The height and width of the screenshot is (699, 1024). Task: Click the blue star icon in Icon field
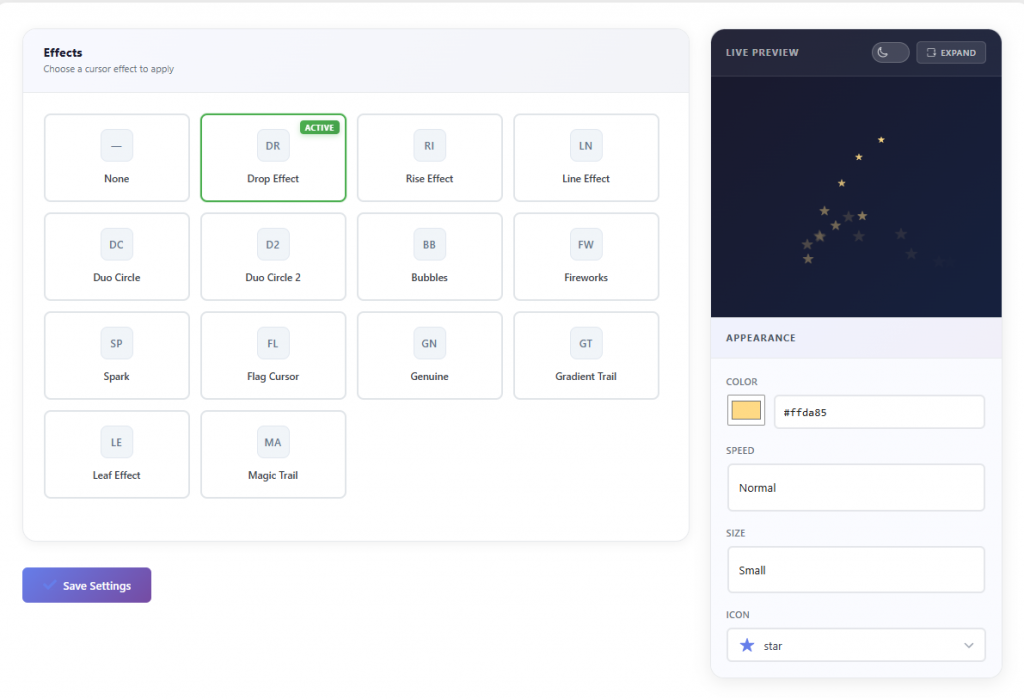coord(747,645)
